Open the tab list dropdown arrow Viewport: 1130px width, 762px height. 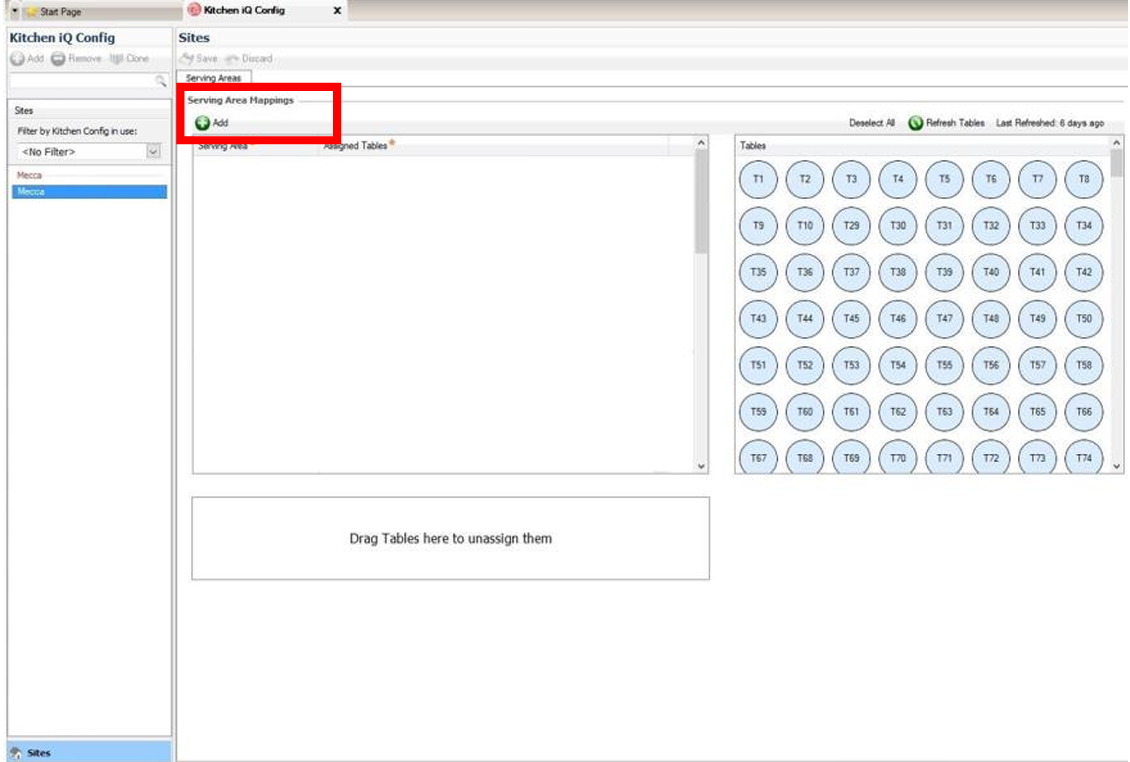(15, 11)
